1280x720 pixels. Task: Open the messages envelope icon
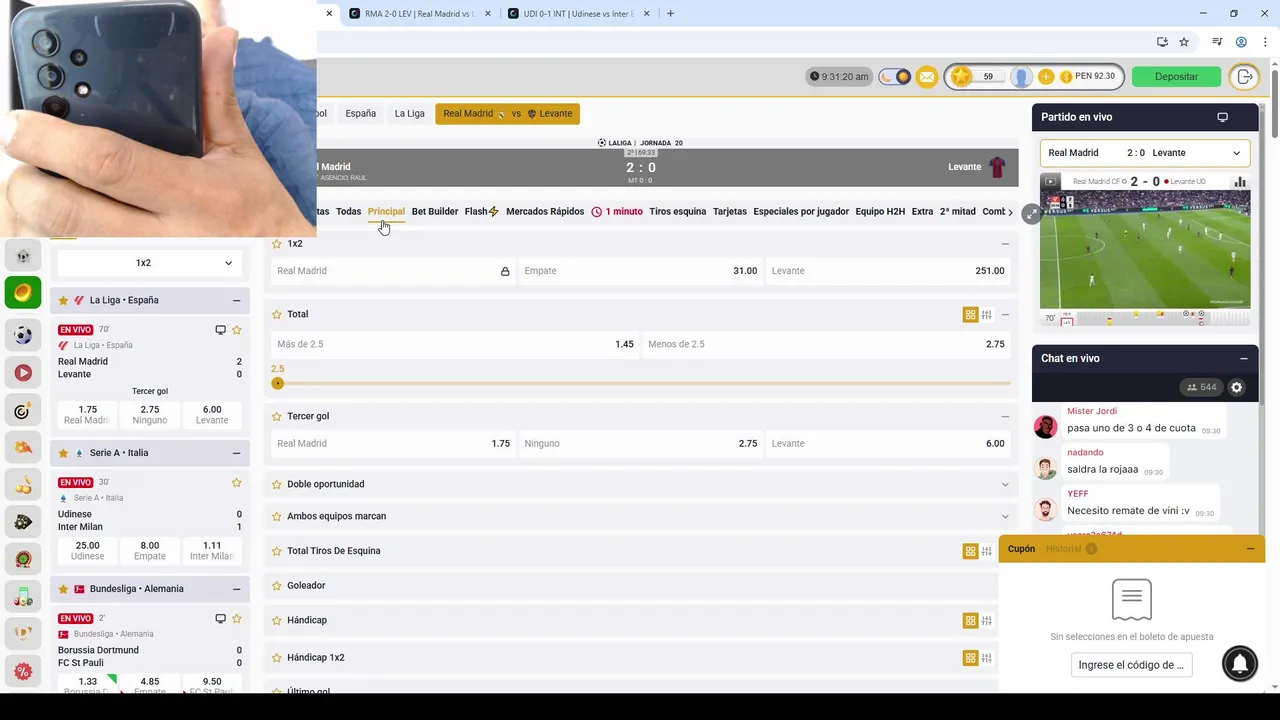[x=927, y=77]
